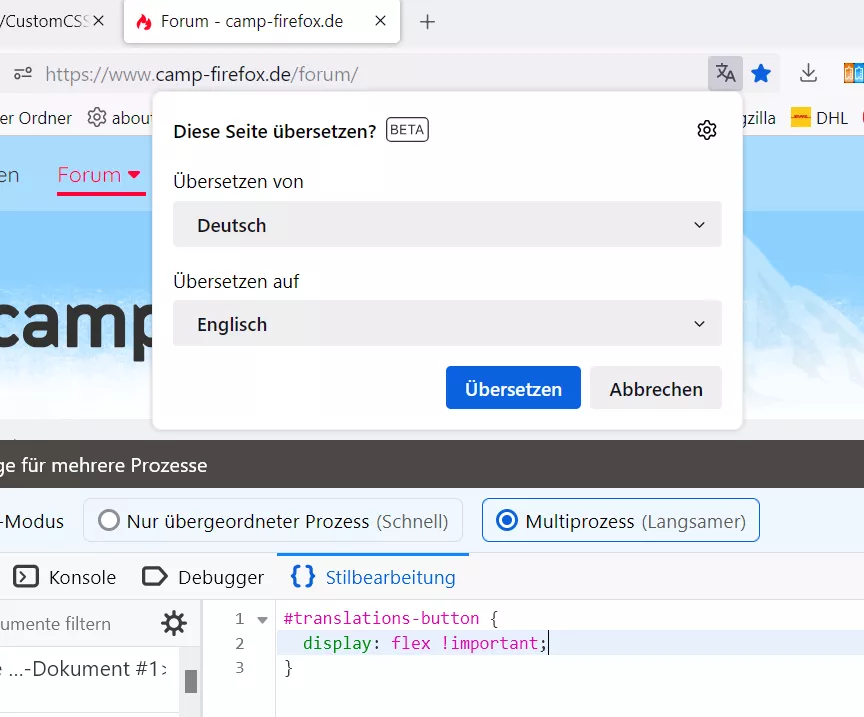Expand the Englisch target language dropdown
Image resolution: width=864 pixels, height=717 pixels.
pyautogui.click(x=447, y=324)
